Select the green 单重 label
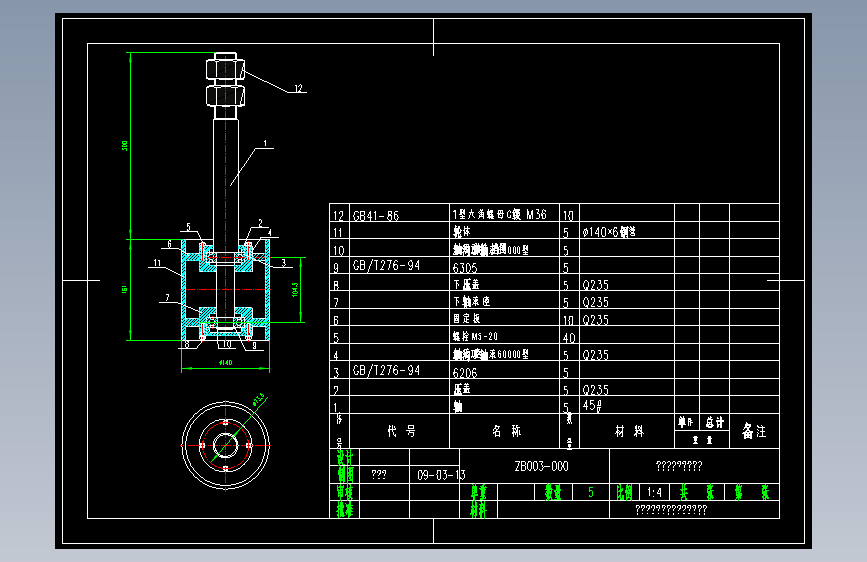This screenshot has width=867, height=562. coord(479,492)
